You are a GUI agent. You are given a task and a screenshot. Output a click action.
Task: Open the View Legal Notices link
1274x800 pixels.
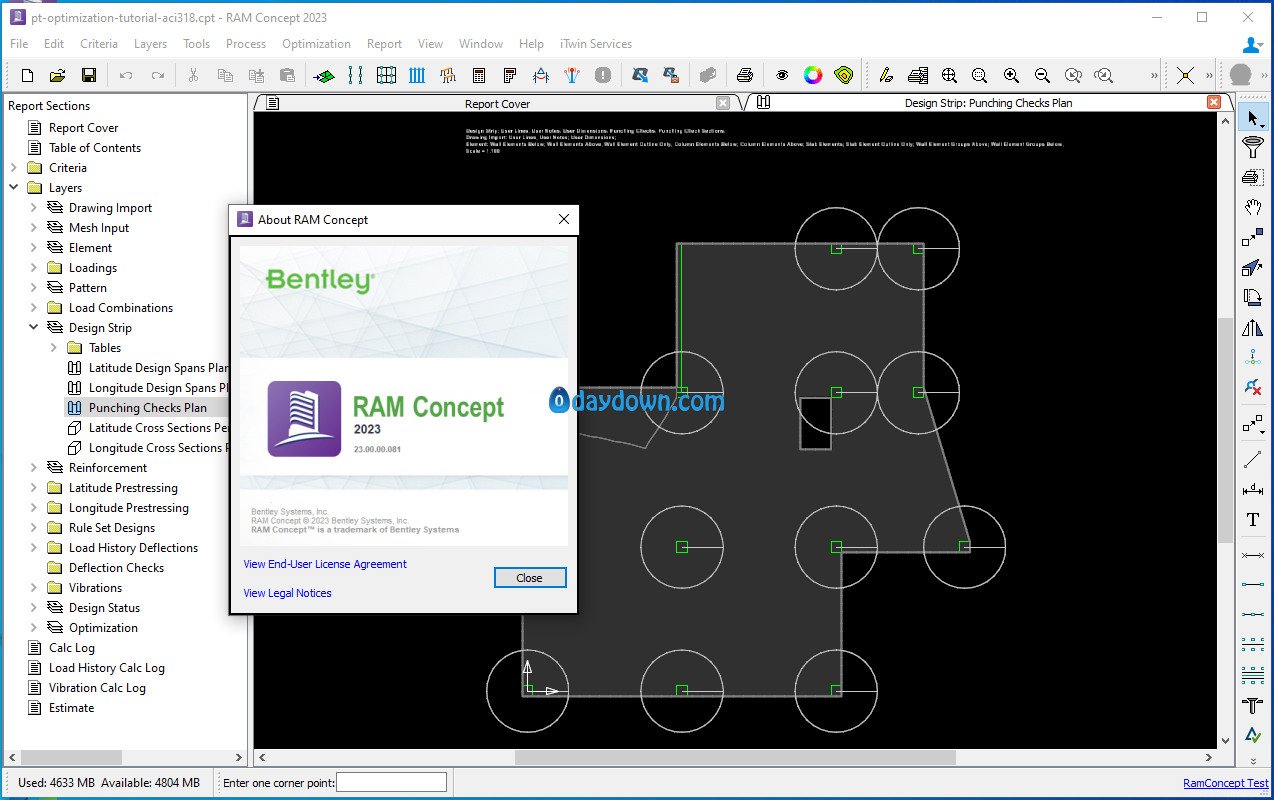(x=287, y=593)
